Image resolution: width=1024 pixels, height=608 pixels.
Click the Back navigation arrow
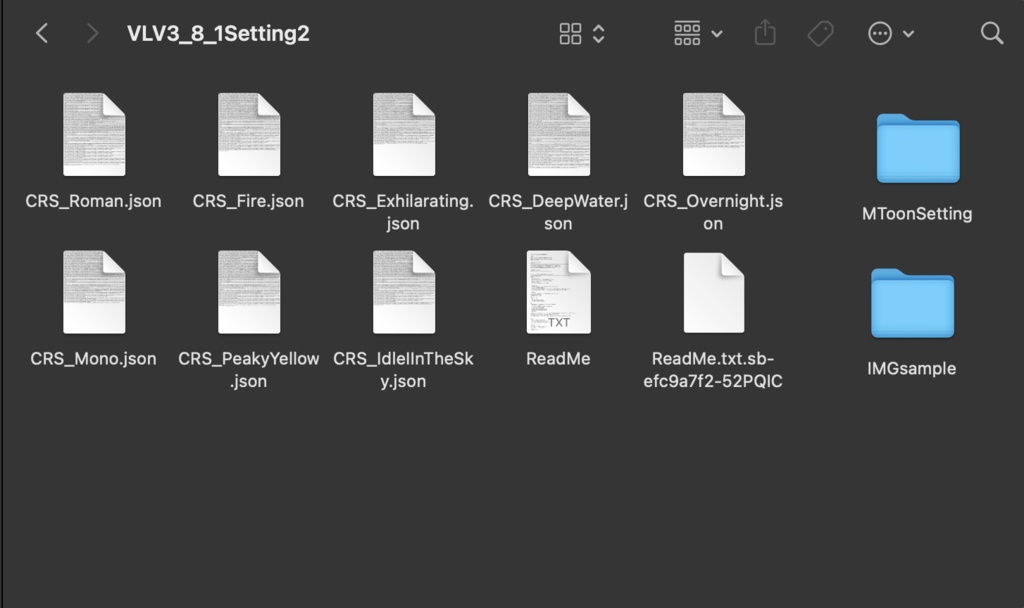[42, 32]
